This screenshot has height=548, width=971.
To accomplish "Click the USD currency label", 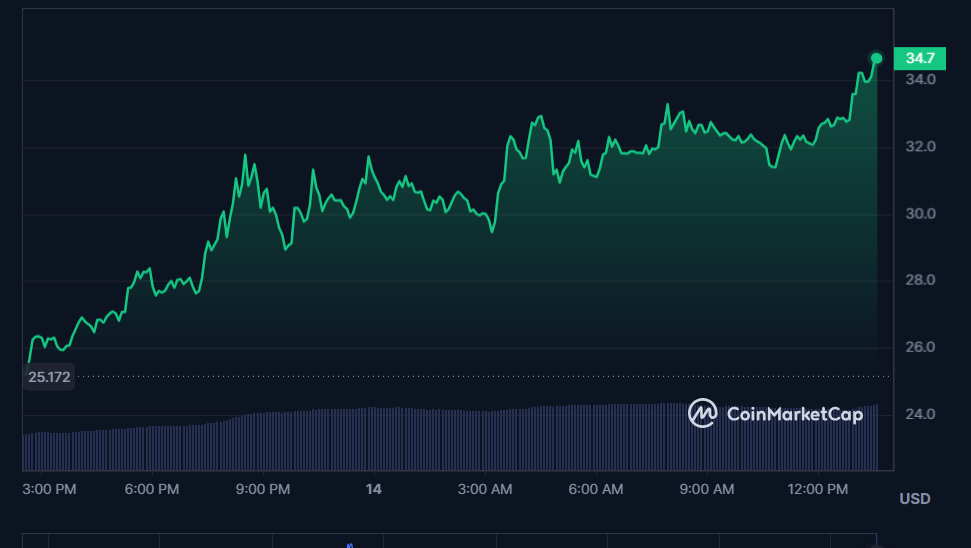I will click(915, 498).
